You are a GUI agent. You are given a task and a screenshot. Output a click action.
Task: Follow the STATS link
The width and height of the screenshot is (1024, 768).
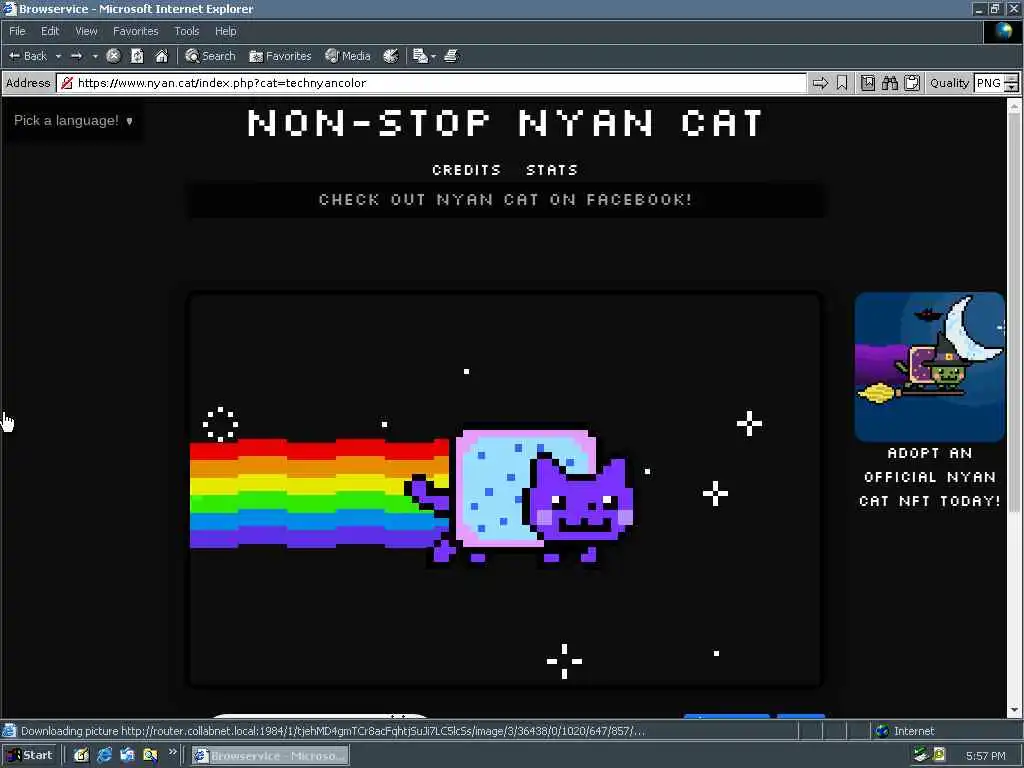(x=552, y=170)
